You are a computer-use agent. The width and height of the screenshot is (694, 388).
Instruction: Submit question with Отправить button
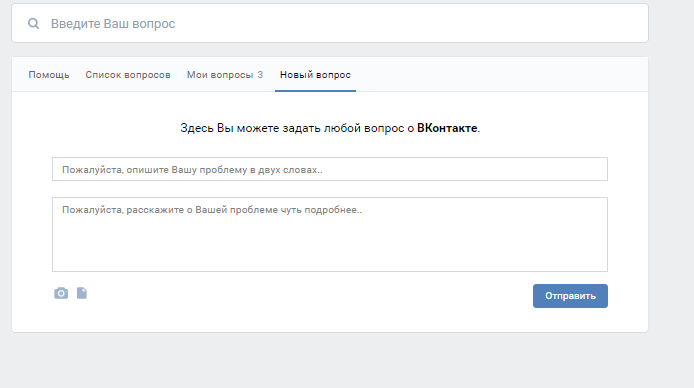tap(570, 296)
